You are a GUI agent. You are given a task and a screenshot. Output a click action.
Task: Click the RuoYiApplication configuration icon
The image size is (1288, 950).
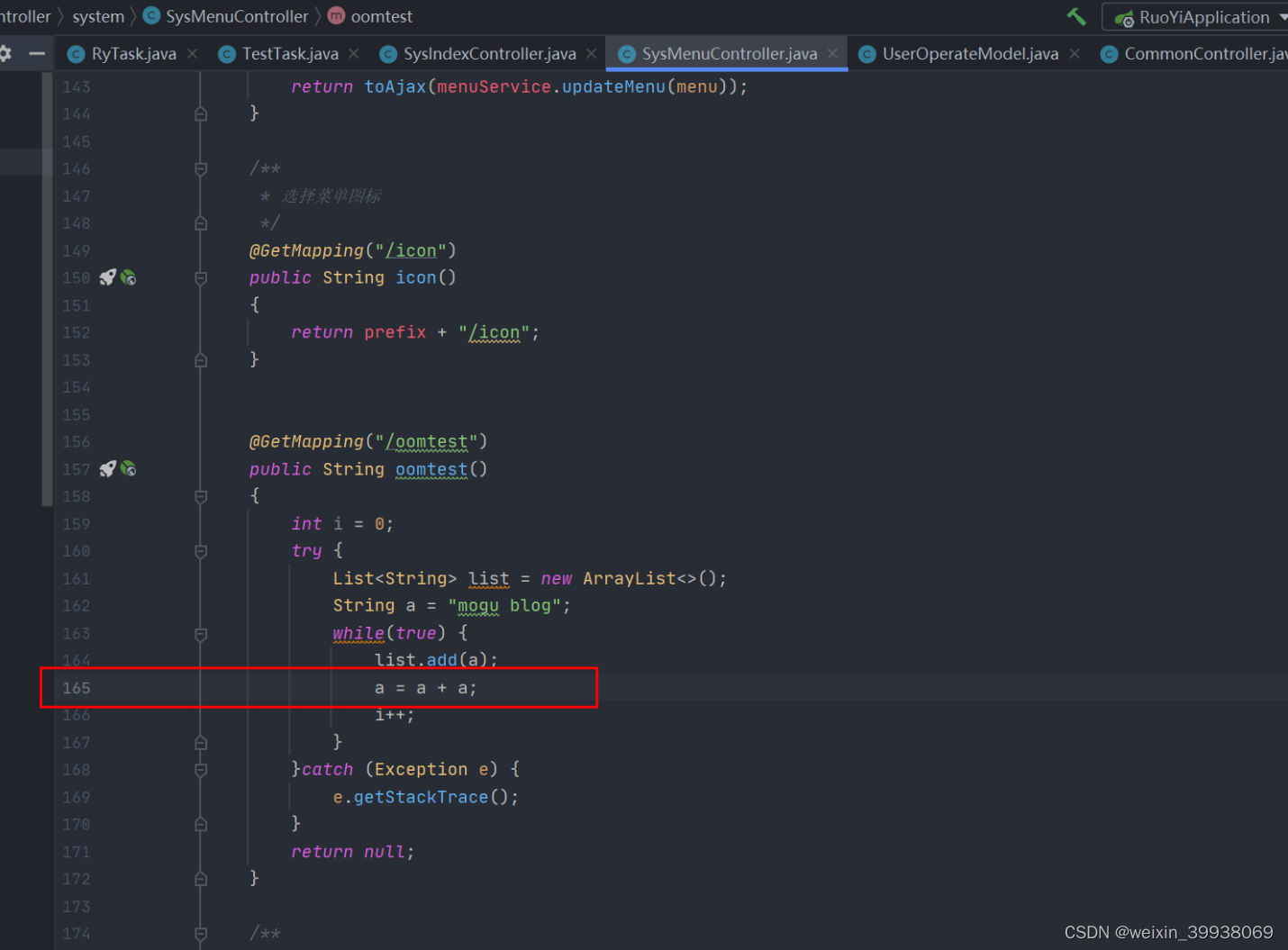1124,18
